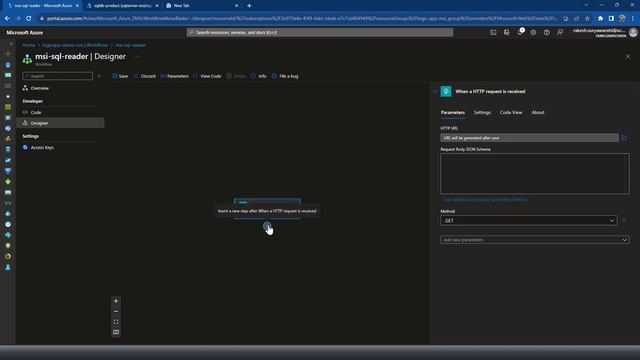Click the Info toolbar button

(x=259, y=76)
